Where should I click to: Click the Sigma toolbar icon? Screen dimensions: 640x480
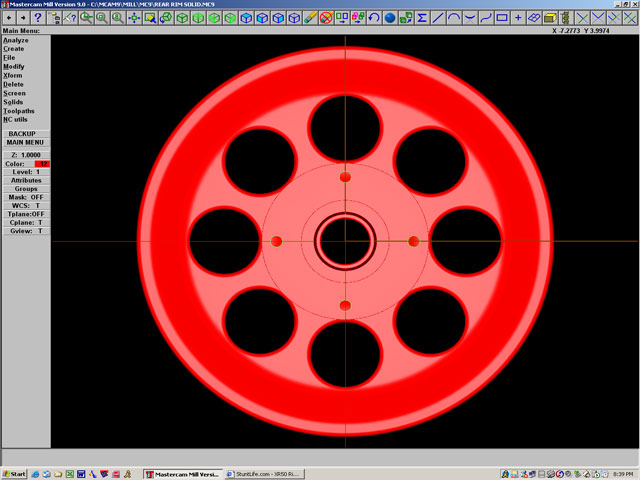point(422,18)
